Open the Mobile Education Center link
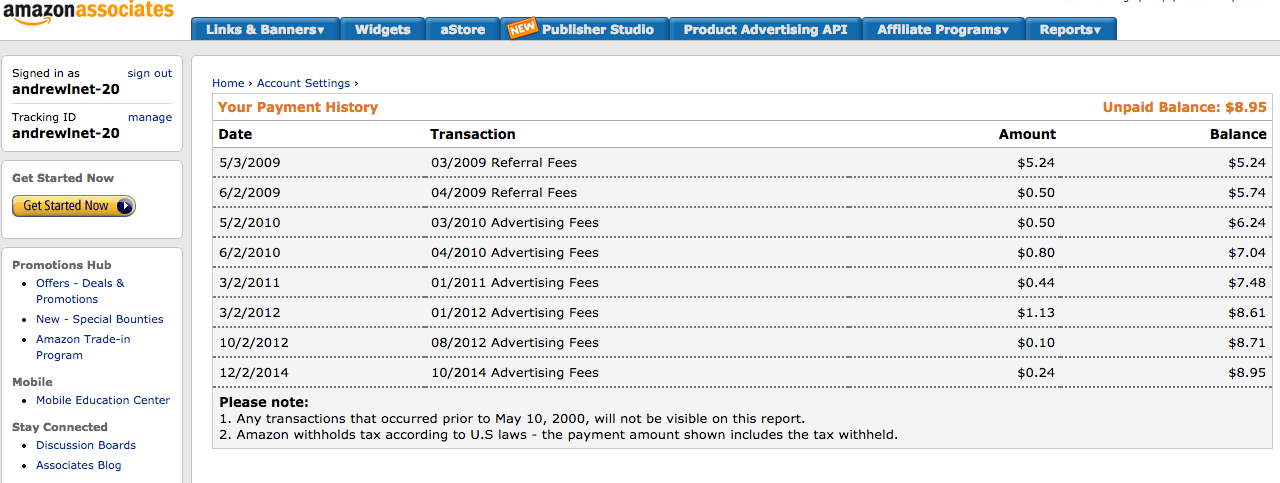Image resolution: width=1280 pixels, height=483 pixels. (103, 400)
